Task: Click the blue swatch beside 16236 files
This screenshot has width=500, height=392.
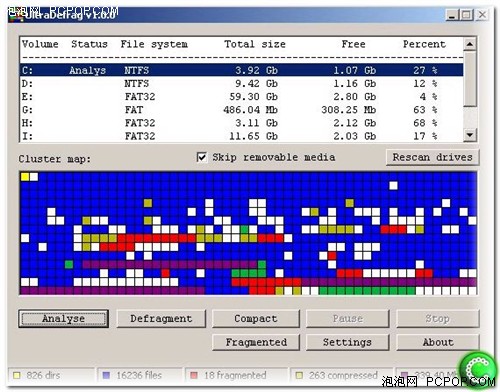Action: coord(106,376)
